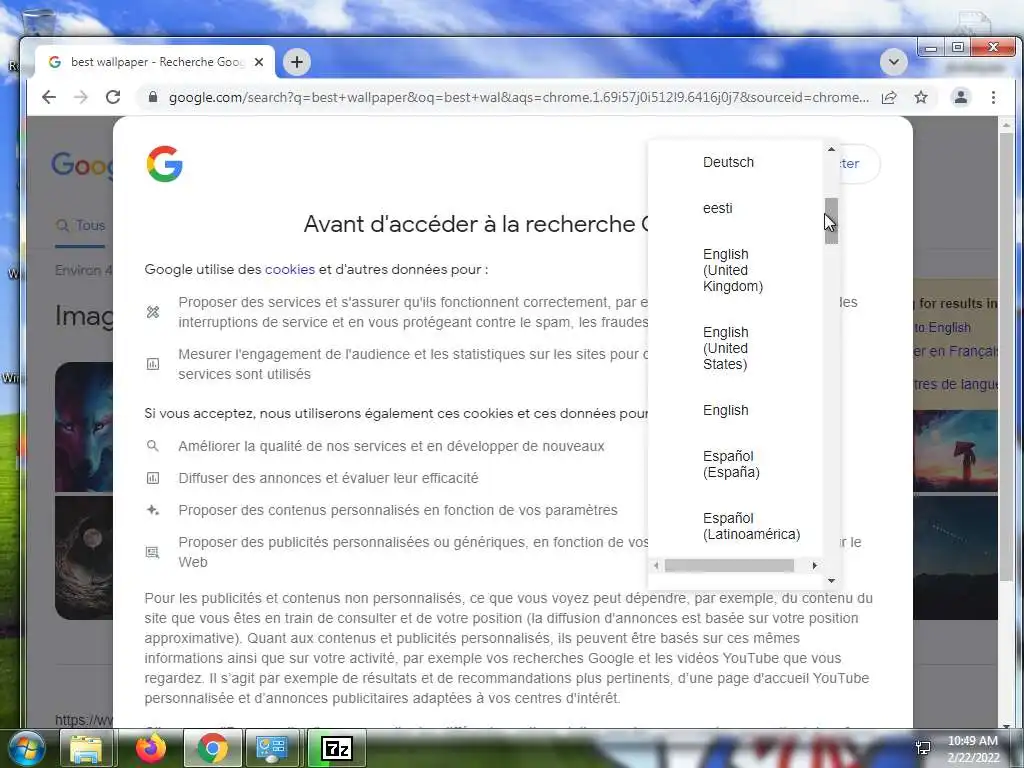This screenshot has height=768, width=1024.
Task: Click the language list right scroll arrow
Action: [x=814, y=566]
